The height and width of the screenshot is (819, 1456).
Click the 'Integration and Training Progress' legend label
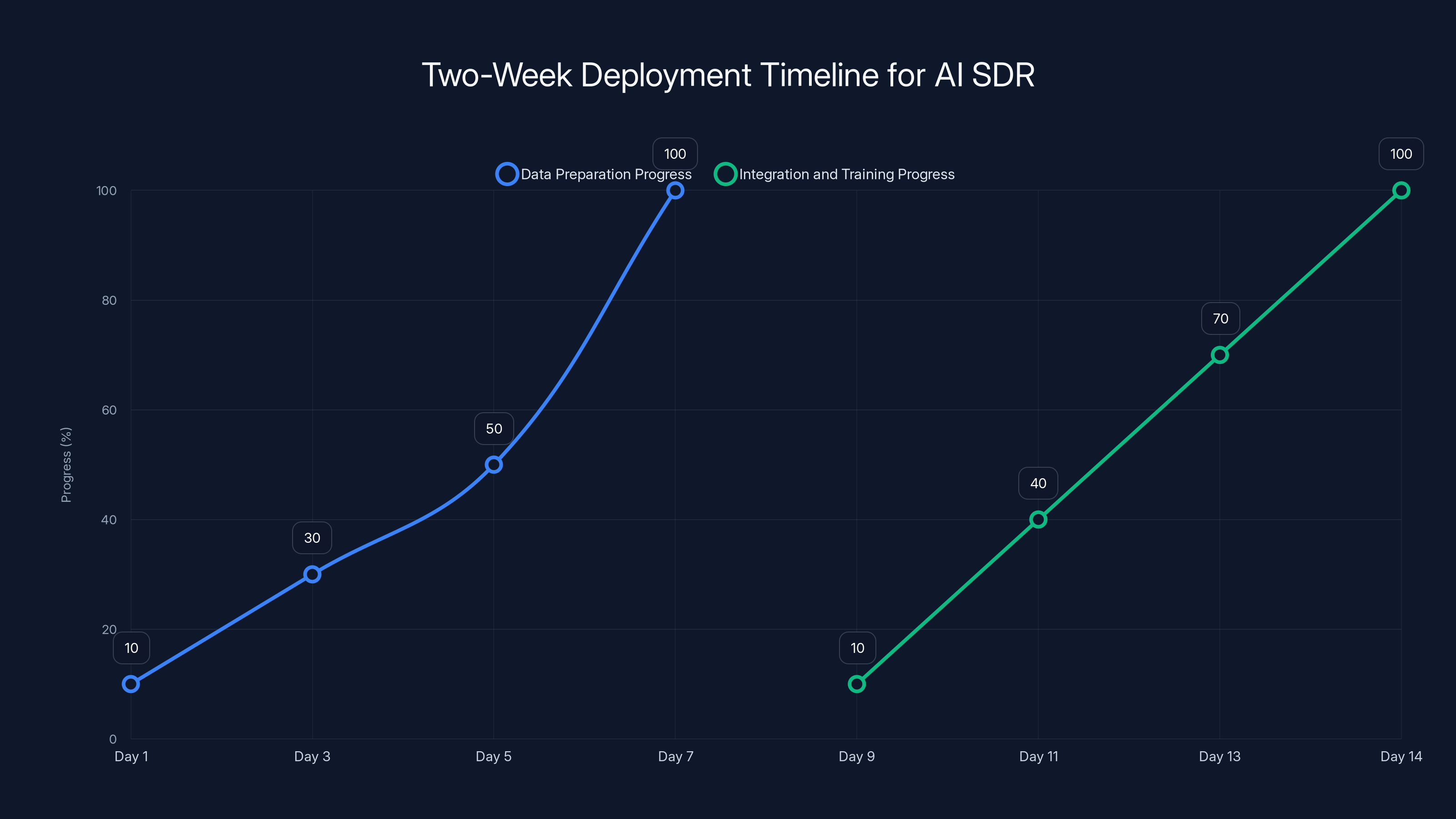[847, 174]
